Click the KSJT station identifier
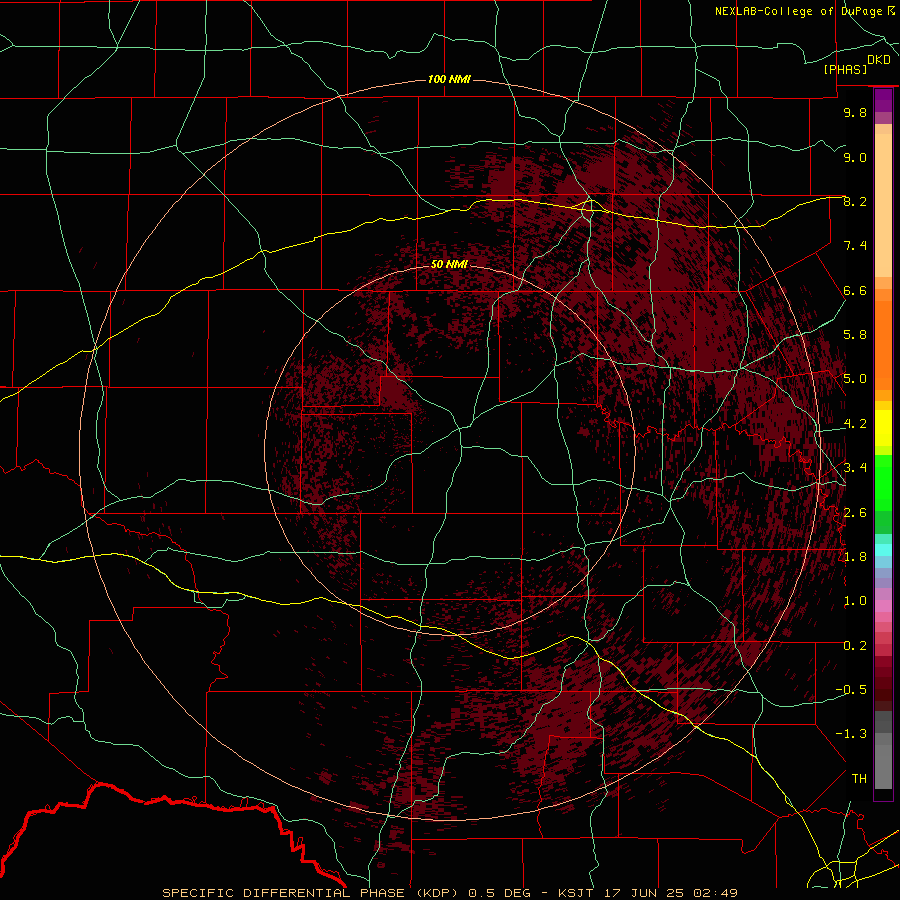The image size is (900, 900). [578, 893]
